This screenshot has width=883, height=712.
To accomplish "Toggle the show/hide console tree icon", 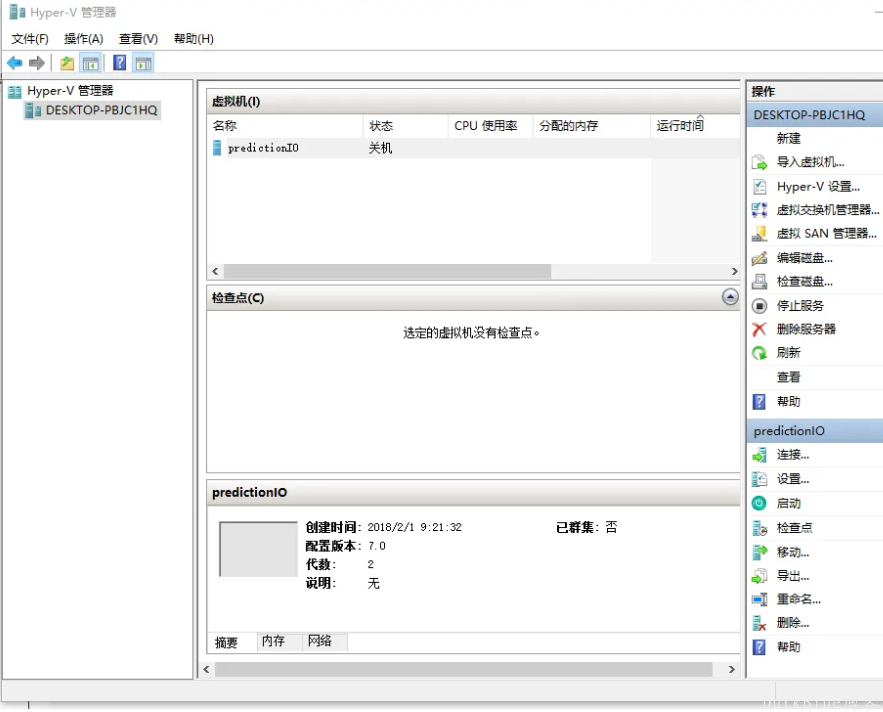I will coord(91,63).
